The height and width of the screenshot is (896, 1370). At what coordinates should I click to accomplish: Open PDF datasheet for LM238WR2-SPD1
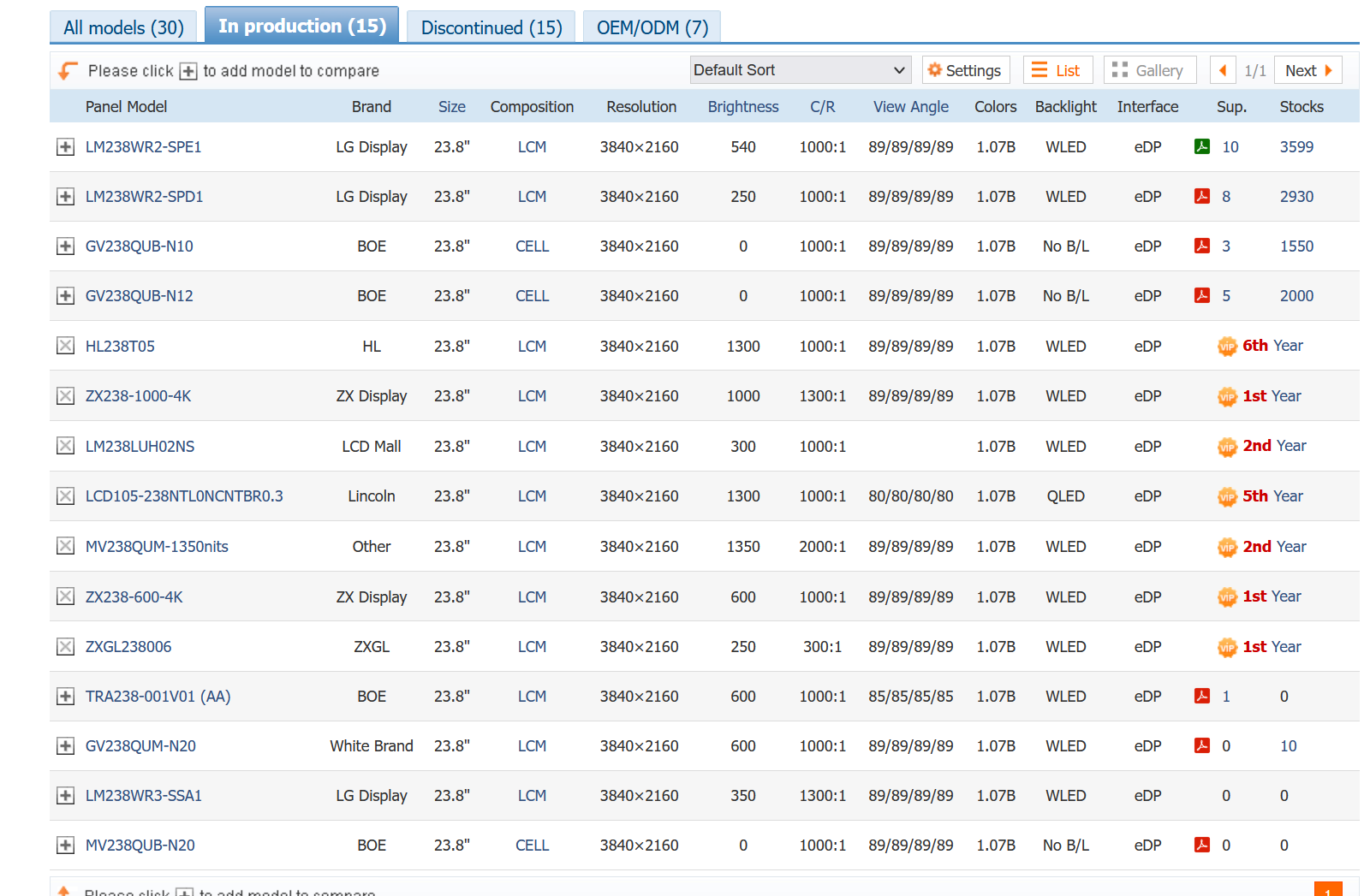[x=1202, y=196]
